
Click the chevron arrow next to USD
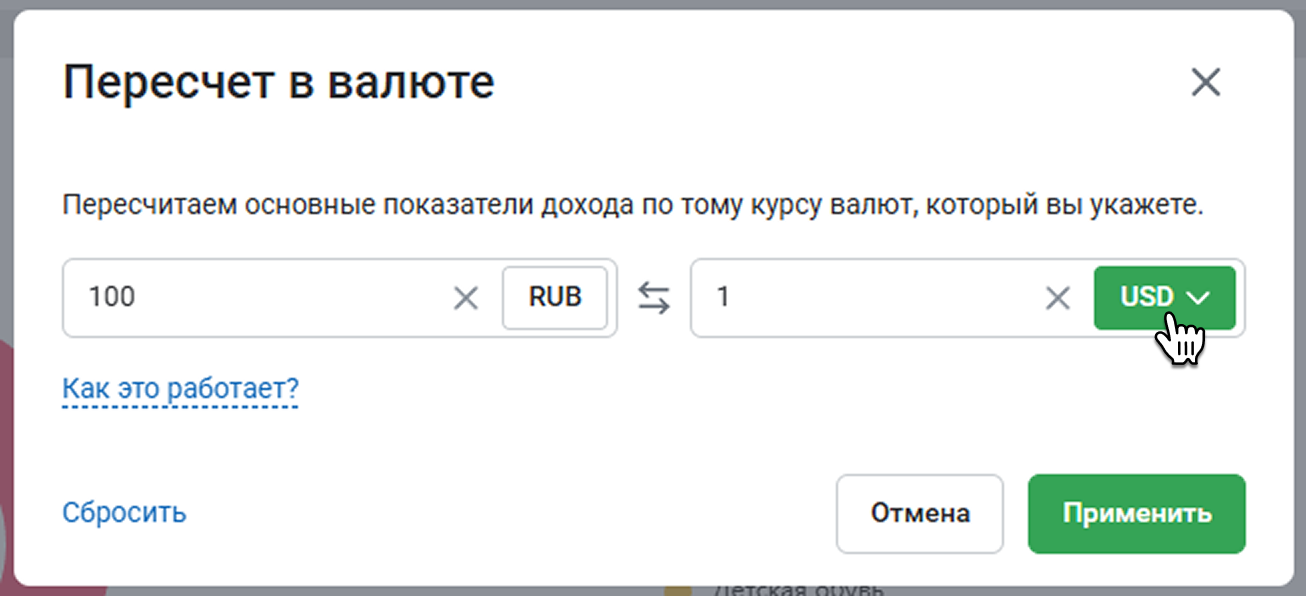coord(1197,298)
